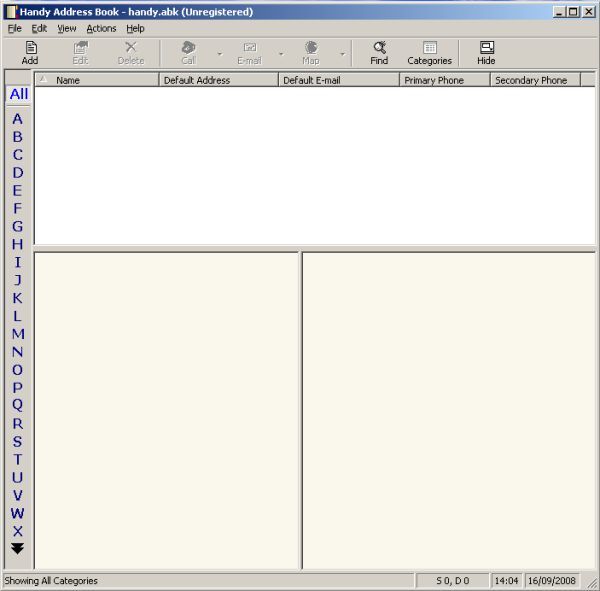Filter contacts by letter S
This screenshot has width=600, height=591.
[x=18, y=442]
